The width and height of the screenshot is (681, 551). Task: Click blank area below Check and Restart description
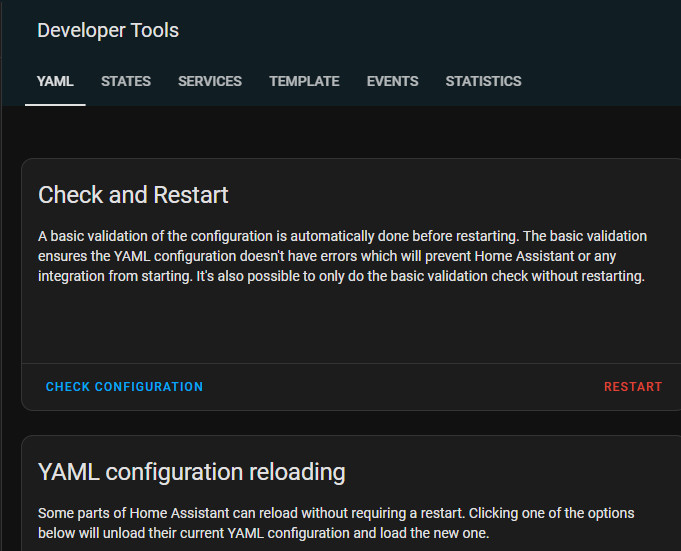tap(340, 325)
